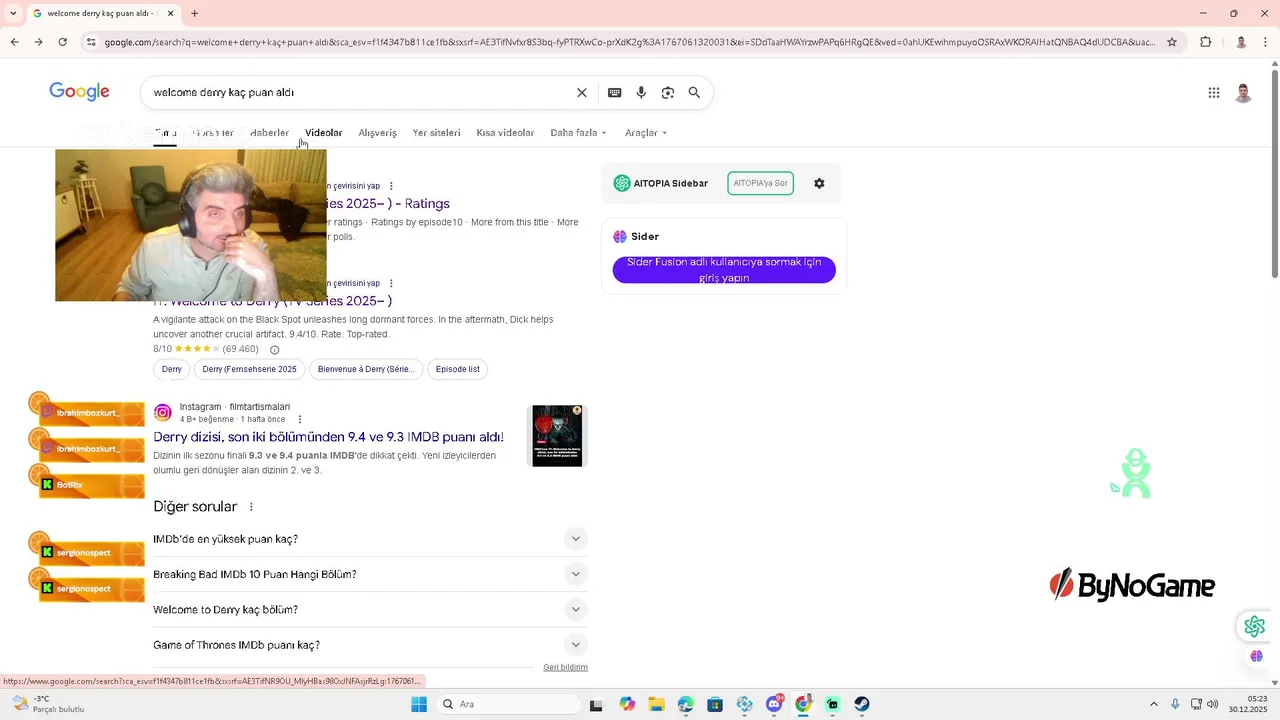Select the 'Episode list' chip
1280x720 pixels.
tap(458, 369)
